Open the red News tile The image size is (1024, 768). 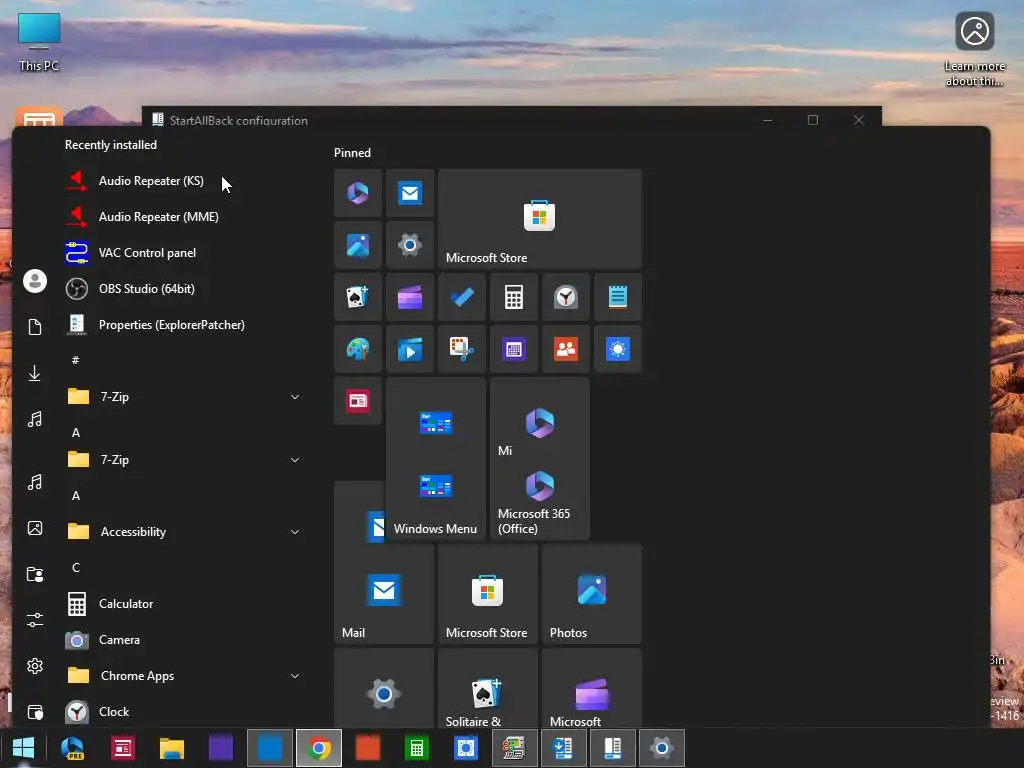tap(358, 400)
